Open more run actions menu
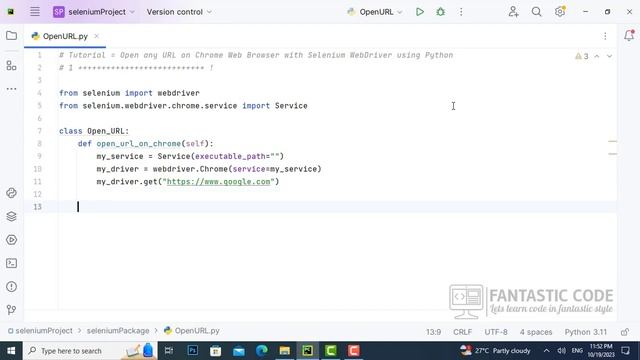 [x=461, y=12]
